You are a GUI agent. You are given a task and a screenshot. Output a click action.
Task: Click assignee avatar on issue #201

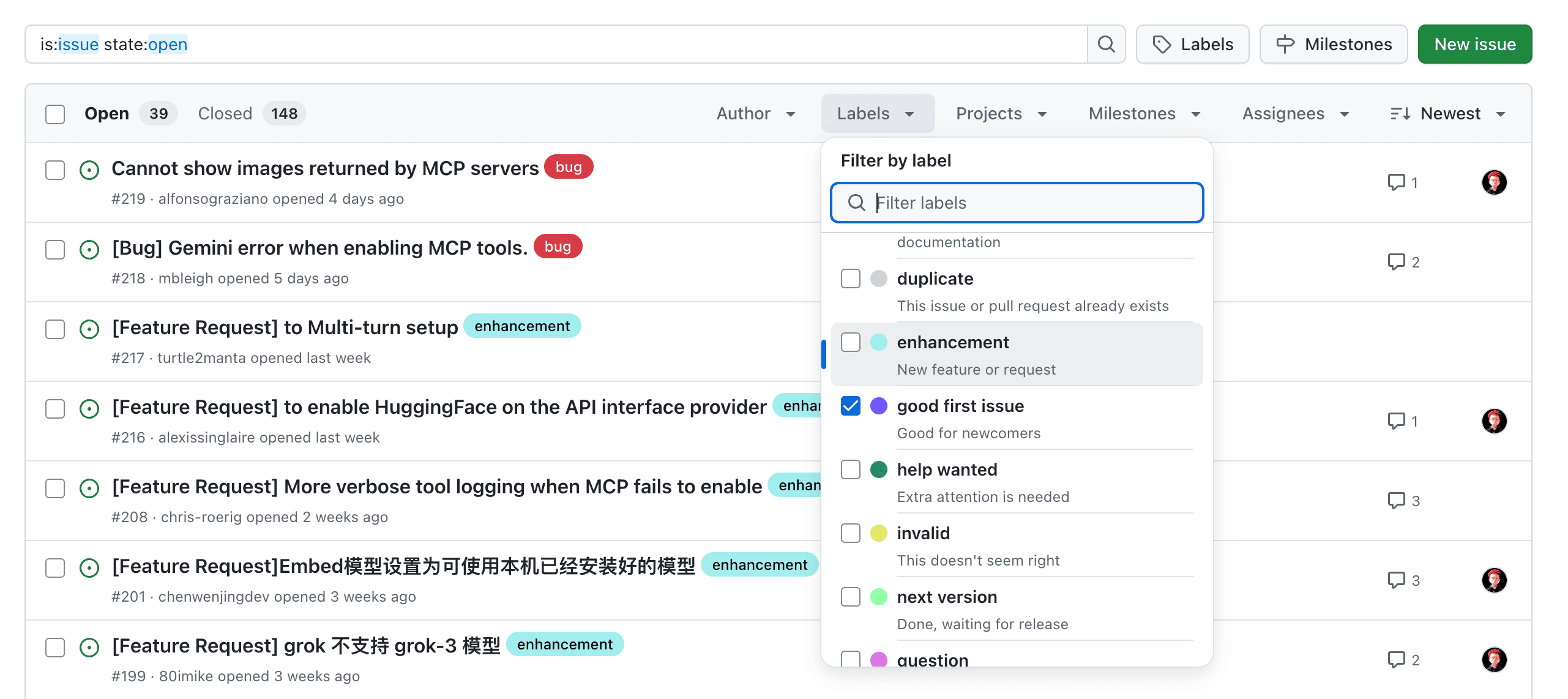(x=1493, y=580)
